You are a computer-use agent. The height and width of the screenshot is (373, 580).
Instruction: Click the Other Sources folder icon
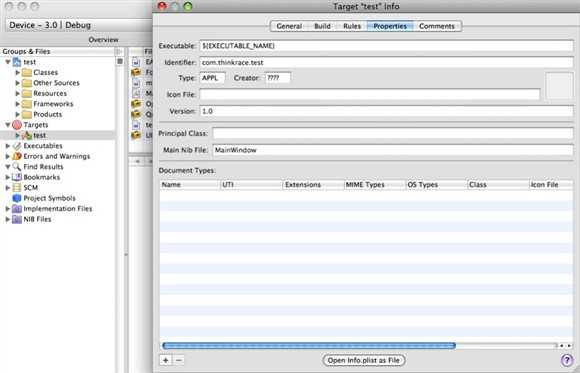(x=27, y=83)
